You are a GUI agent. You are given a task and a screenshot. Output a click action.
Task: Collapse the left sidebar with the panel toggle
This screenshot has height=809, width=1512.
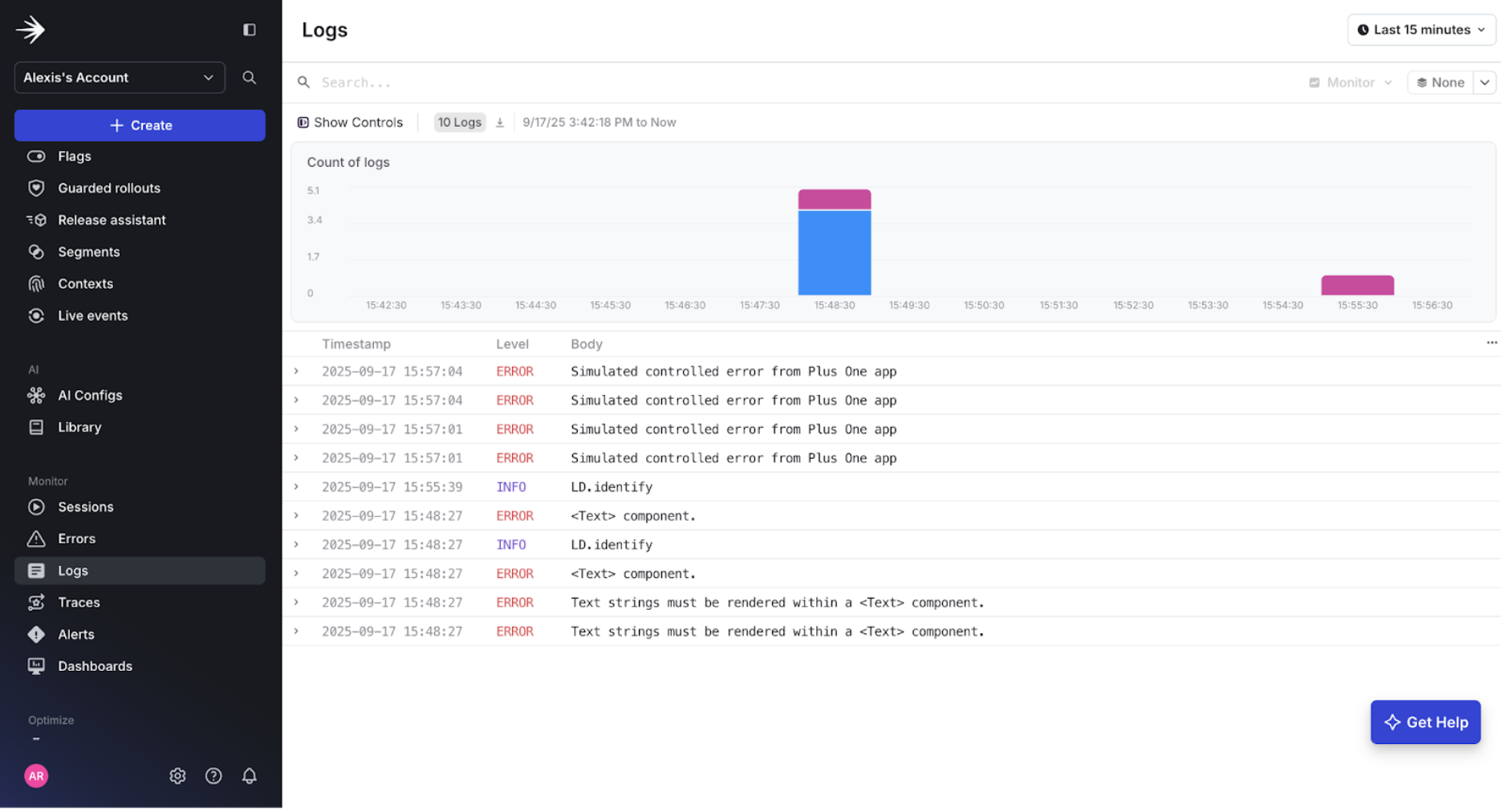pyautogui.click(x=249, y=29)
